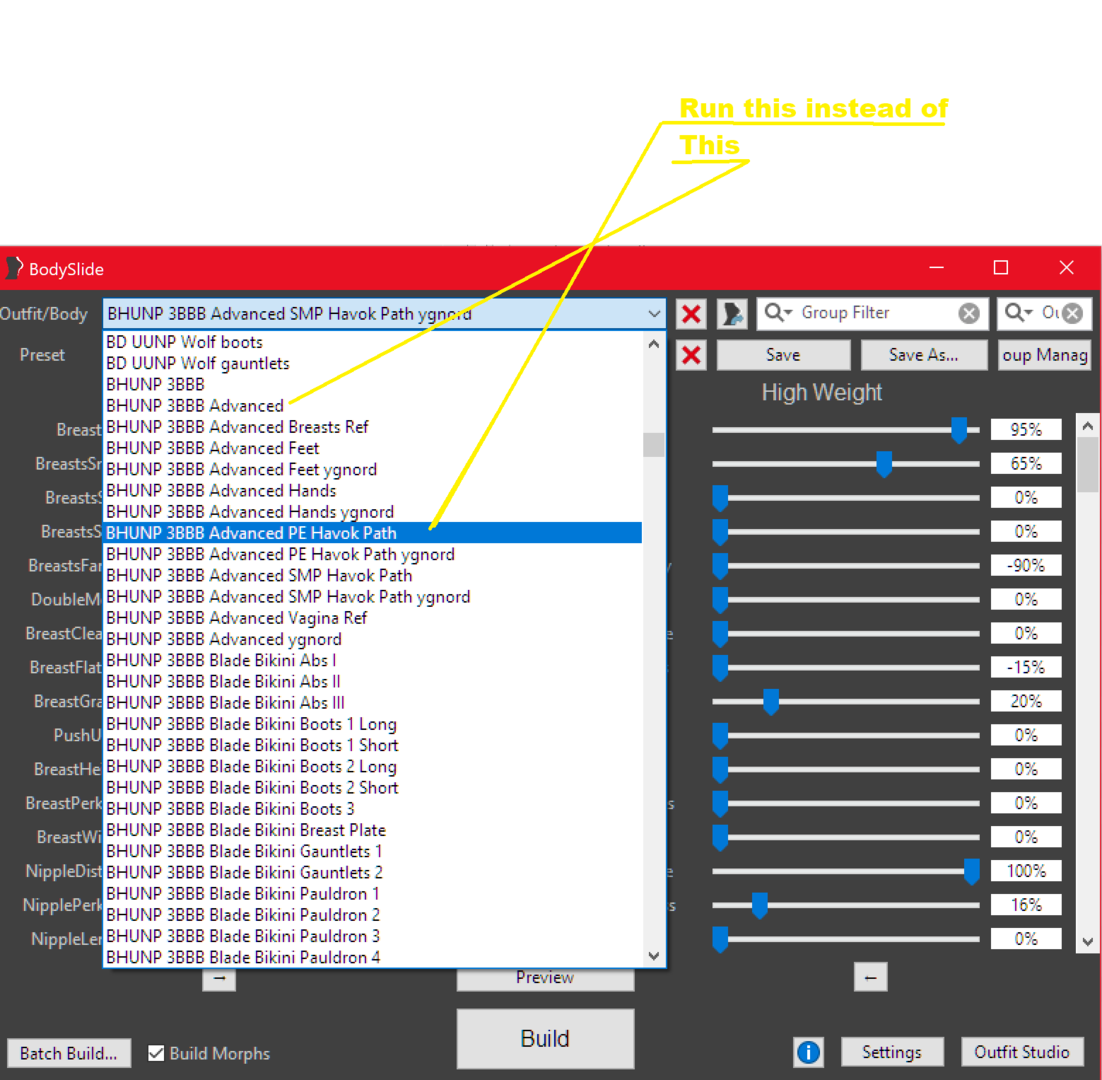The width and height of the screenshot is (1102, 1080).
Task: Open Batch Build dialog
Action: click(69, 1053)
